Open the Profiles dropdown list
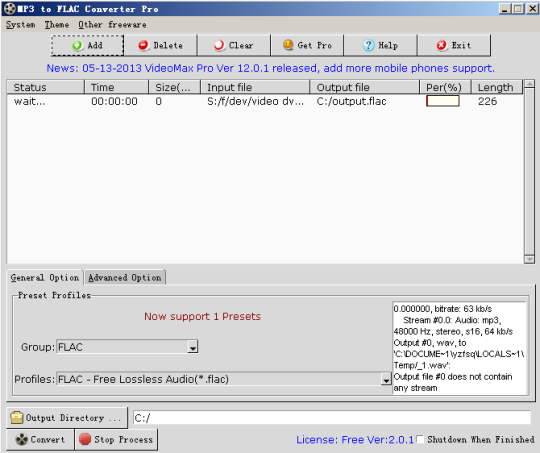 [386, 379]
